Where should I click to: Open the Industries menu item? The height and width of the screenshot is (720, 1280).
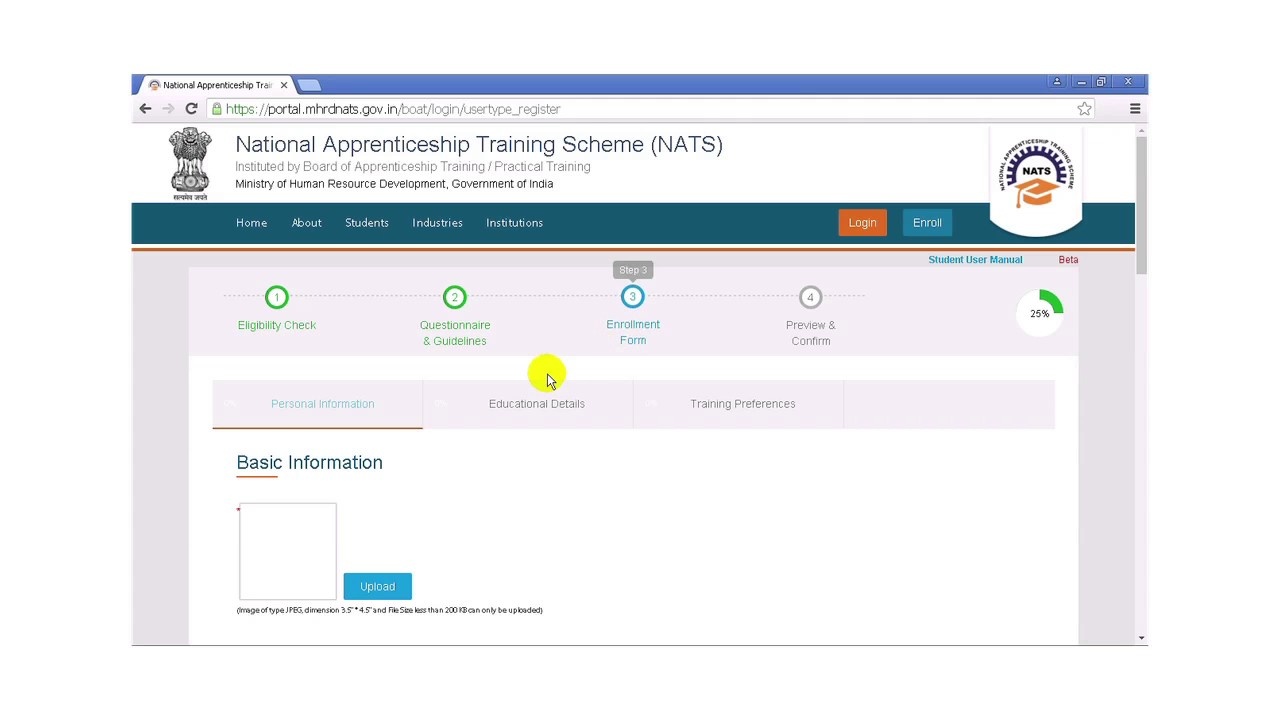click(x=438, y=223)
